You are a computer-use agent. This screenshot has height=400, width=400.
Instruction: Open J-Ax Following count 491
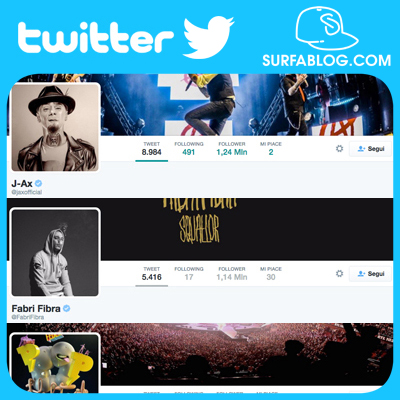189,149
